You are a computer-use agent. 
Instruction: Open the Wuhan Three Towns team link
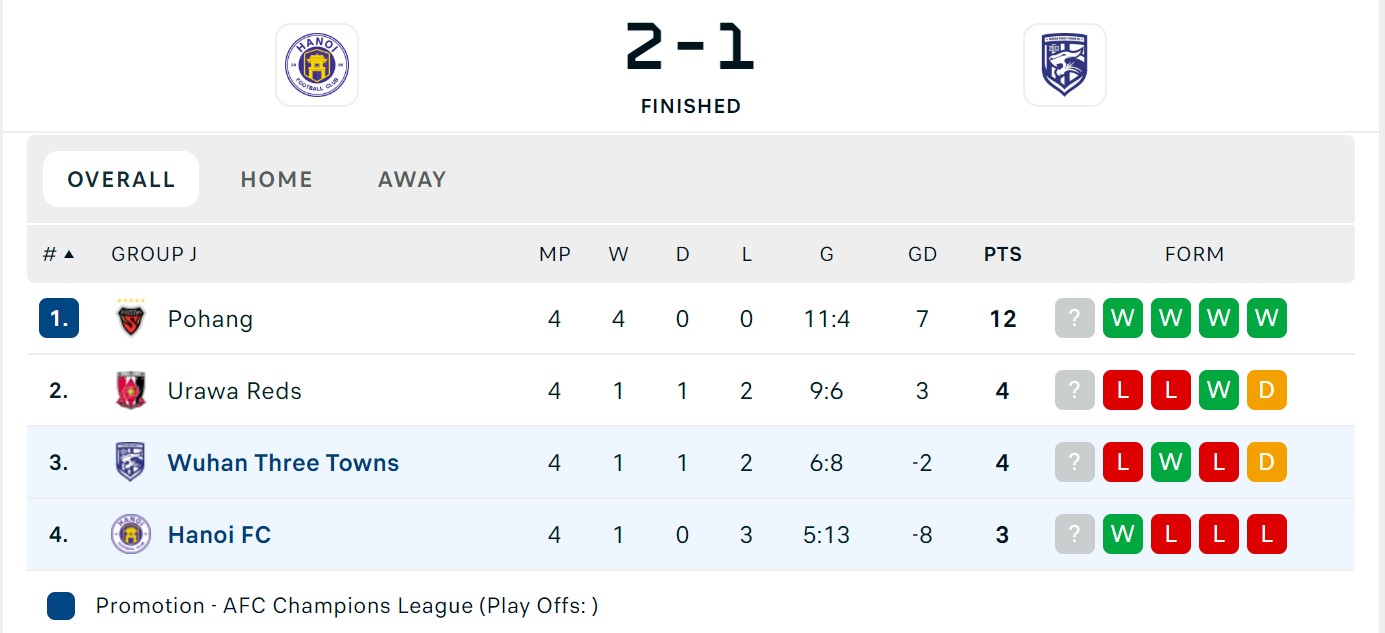(283, 462)
